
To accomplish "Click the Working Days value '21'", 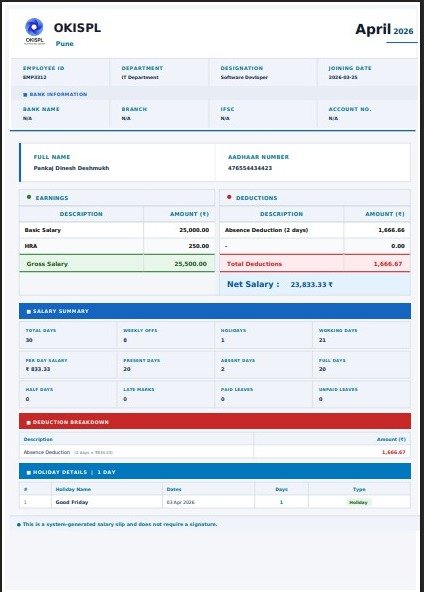I will click(x=322, y=340).
